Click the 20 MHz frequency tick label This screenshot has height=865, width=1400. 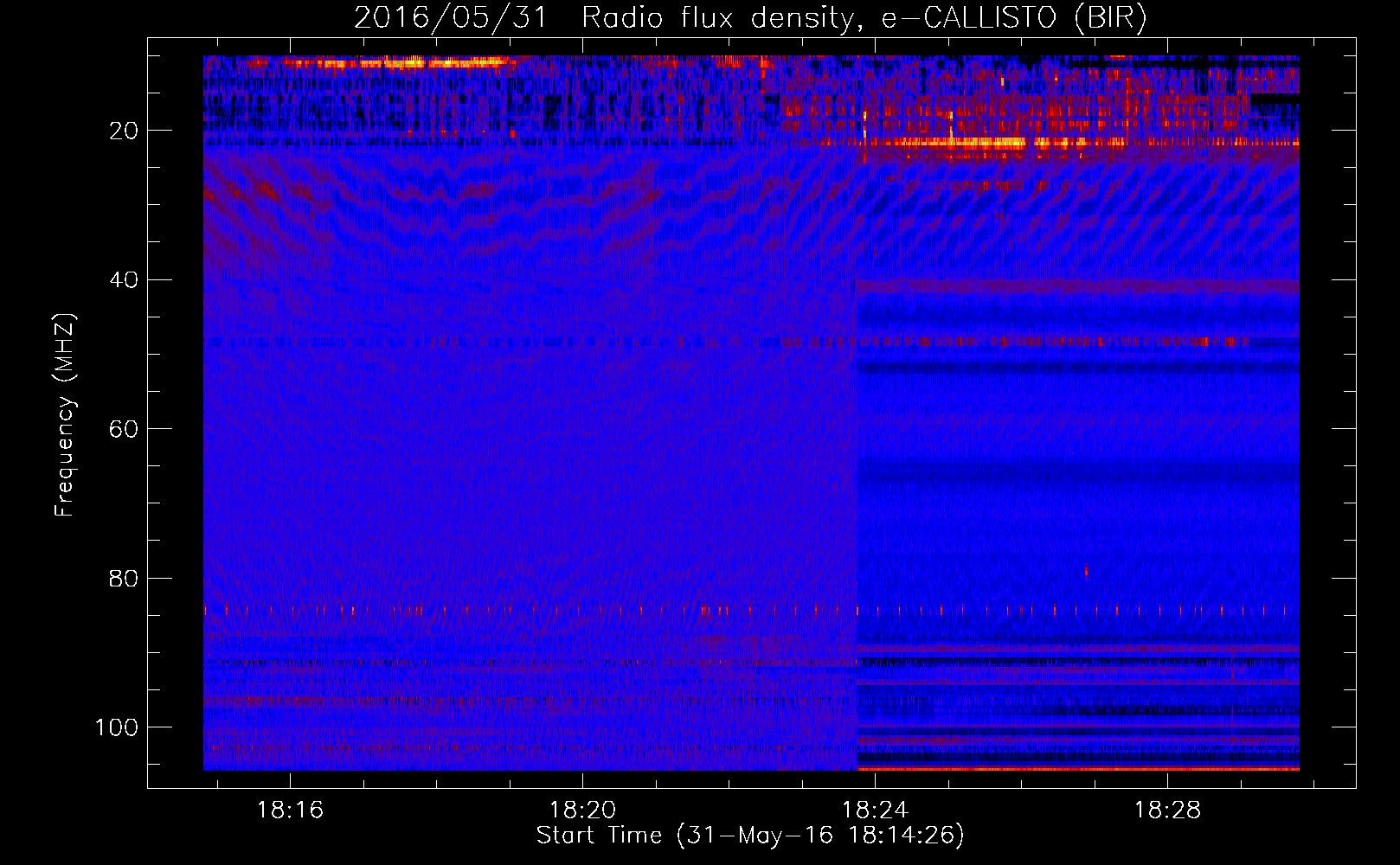tap(125, 131)
